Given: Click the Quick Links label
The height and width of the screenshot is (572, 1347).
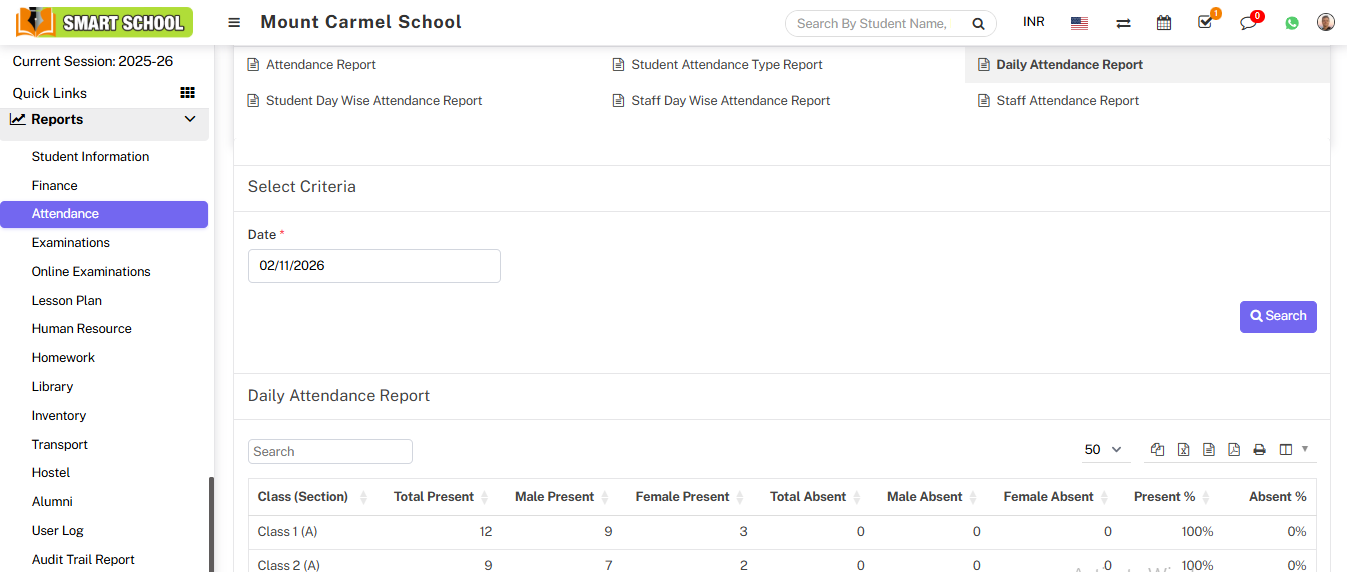Looking at the screenshot, I should tap(50, 93).
